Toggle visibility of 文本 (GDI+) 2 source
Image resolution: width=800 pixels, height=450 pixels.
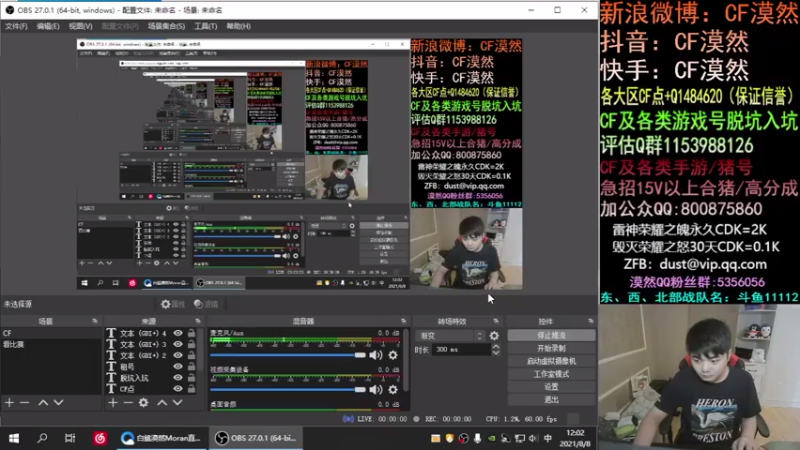178,356
